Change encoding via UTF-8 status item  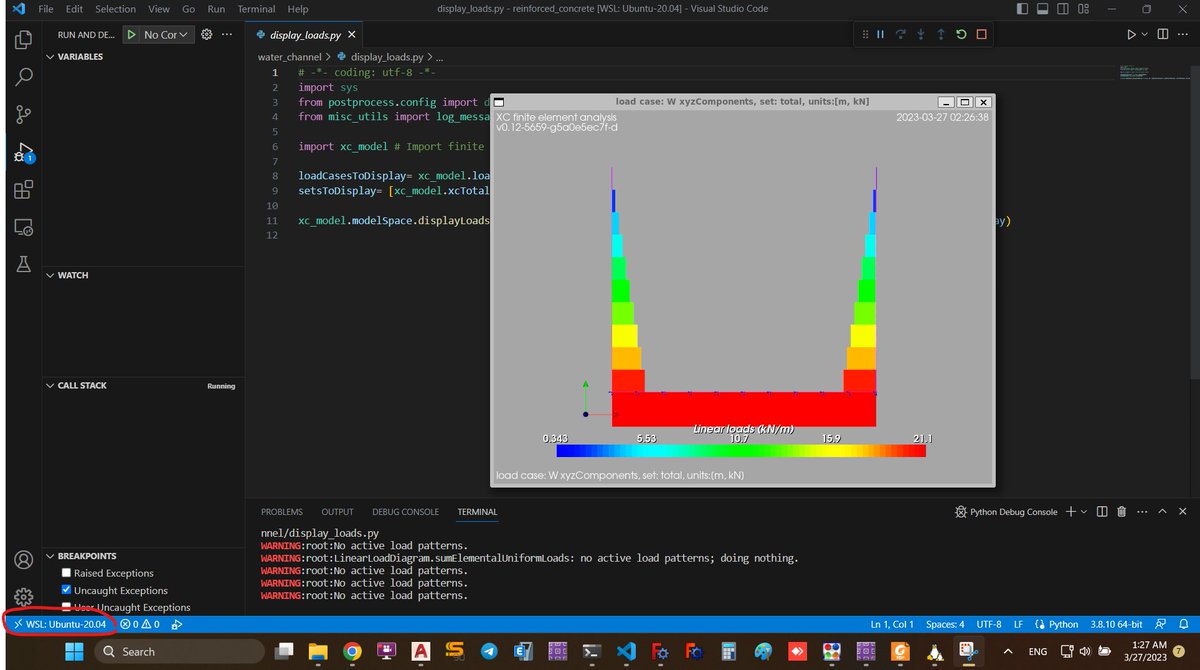(990, 624)
